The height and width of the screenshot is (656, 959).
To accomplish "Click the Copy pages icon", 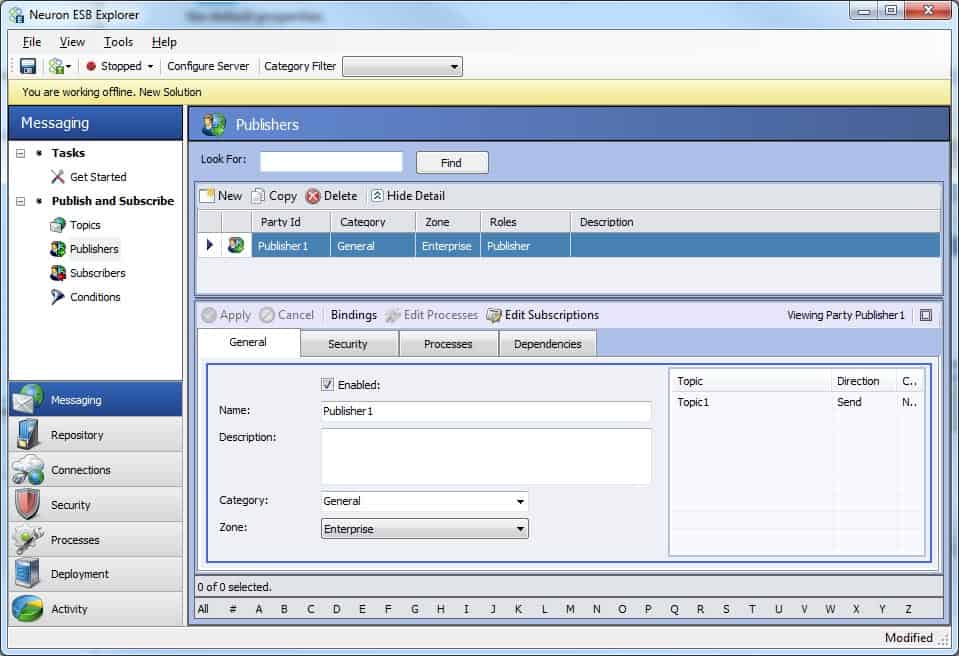I will [x=258, y=196].
